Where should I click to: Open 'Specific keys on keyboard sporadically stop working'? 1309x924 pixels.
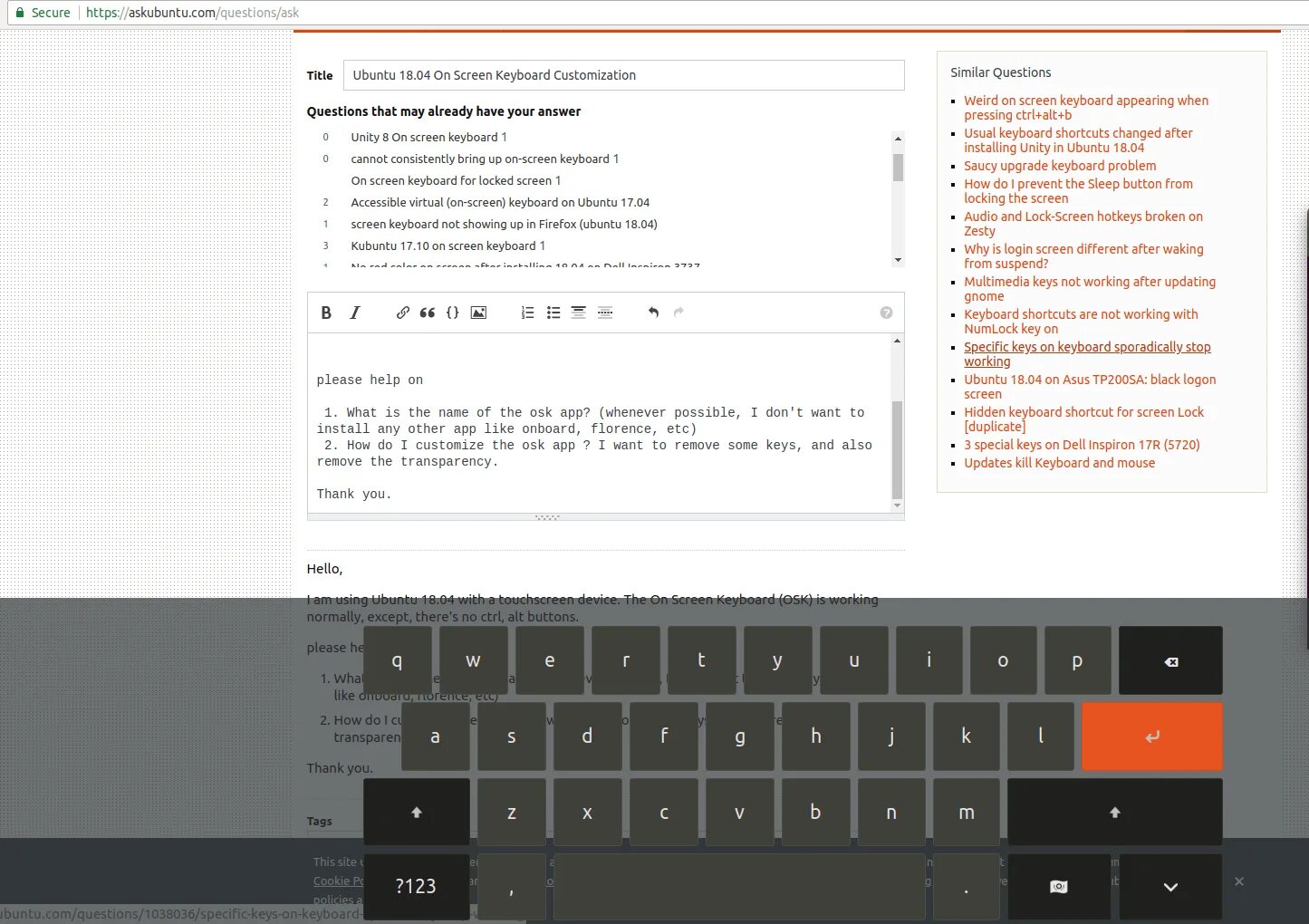pyautogui.click(x=1087, y=354)
